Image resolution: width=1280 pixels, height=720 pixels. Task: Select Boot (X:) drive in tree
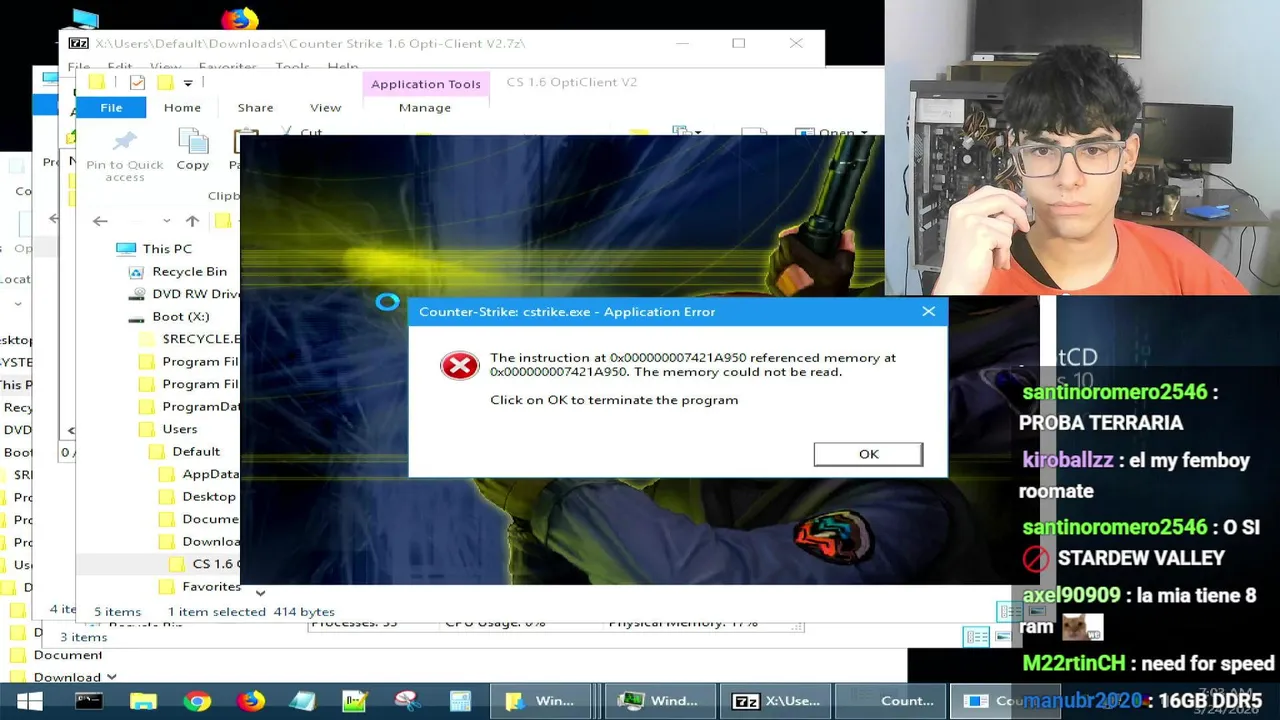180,316
